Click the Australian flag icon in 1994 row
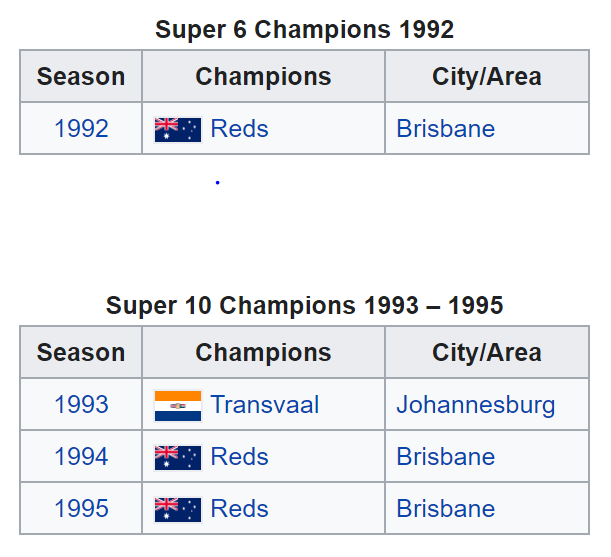Viewport: 611px width, 557px height. tap(178, 458)
